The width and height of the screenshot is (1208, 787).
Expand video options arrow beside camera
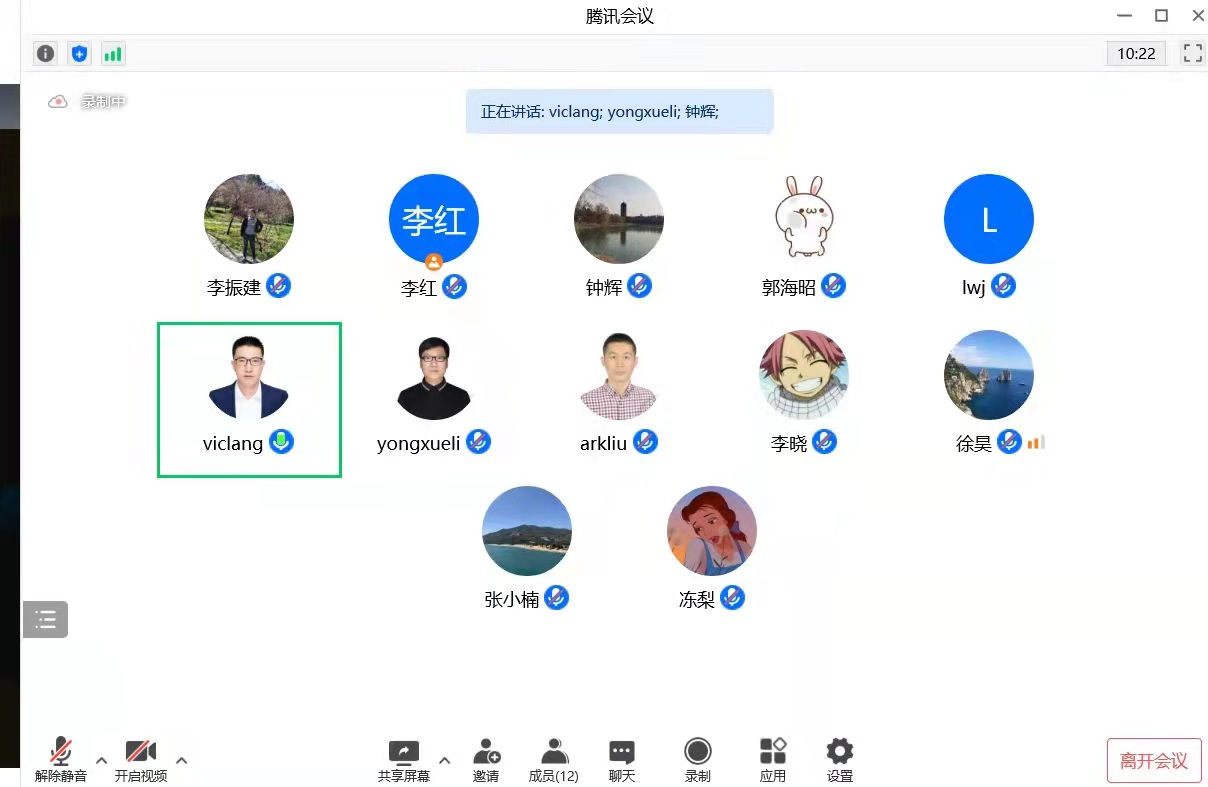click(181, 760)
